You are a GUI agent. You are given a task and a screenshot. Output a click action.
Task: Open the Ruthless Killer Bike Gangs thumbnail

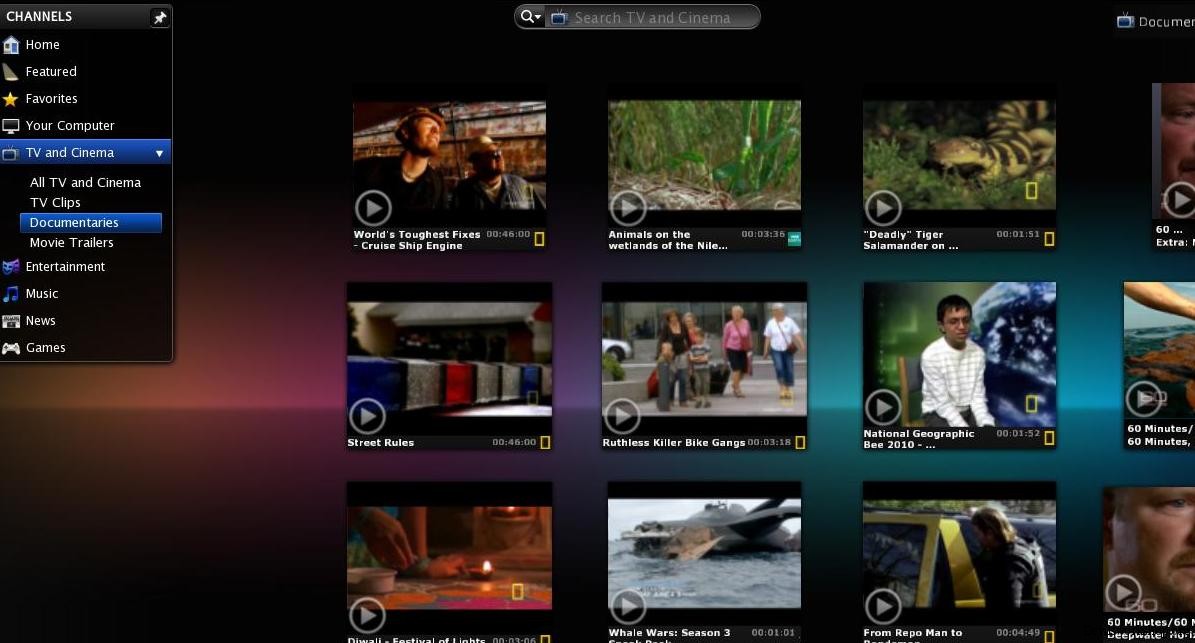pyautogui.click(x=704, y=358)
